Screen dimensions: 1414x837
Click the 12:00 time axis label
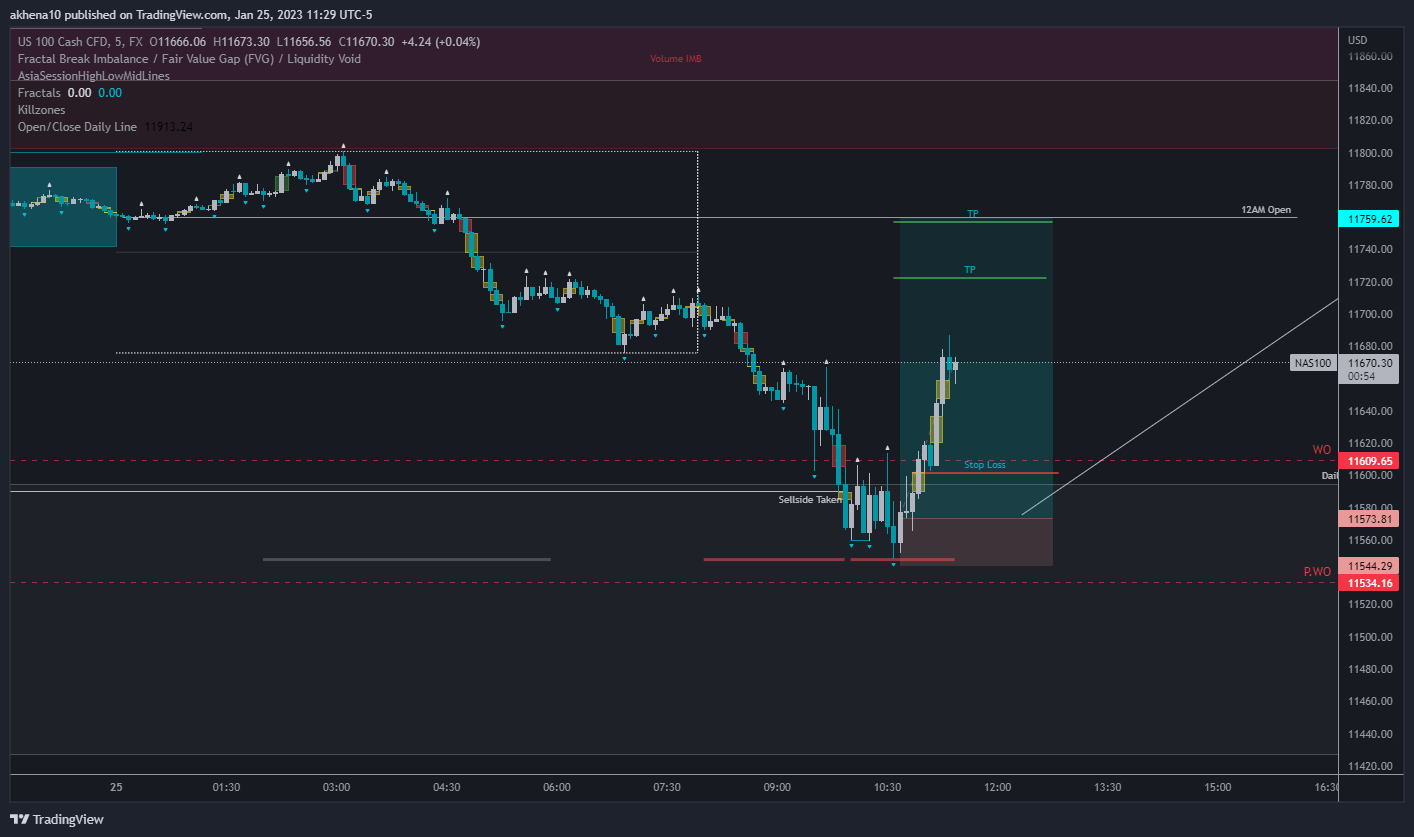click(998, 787)
